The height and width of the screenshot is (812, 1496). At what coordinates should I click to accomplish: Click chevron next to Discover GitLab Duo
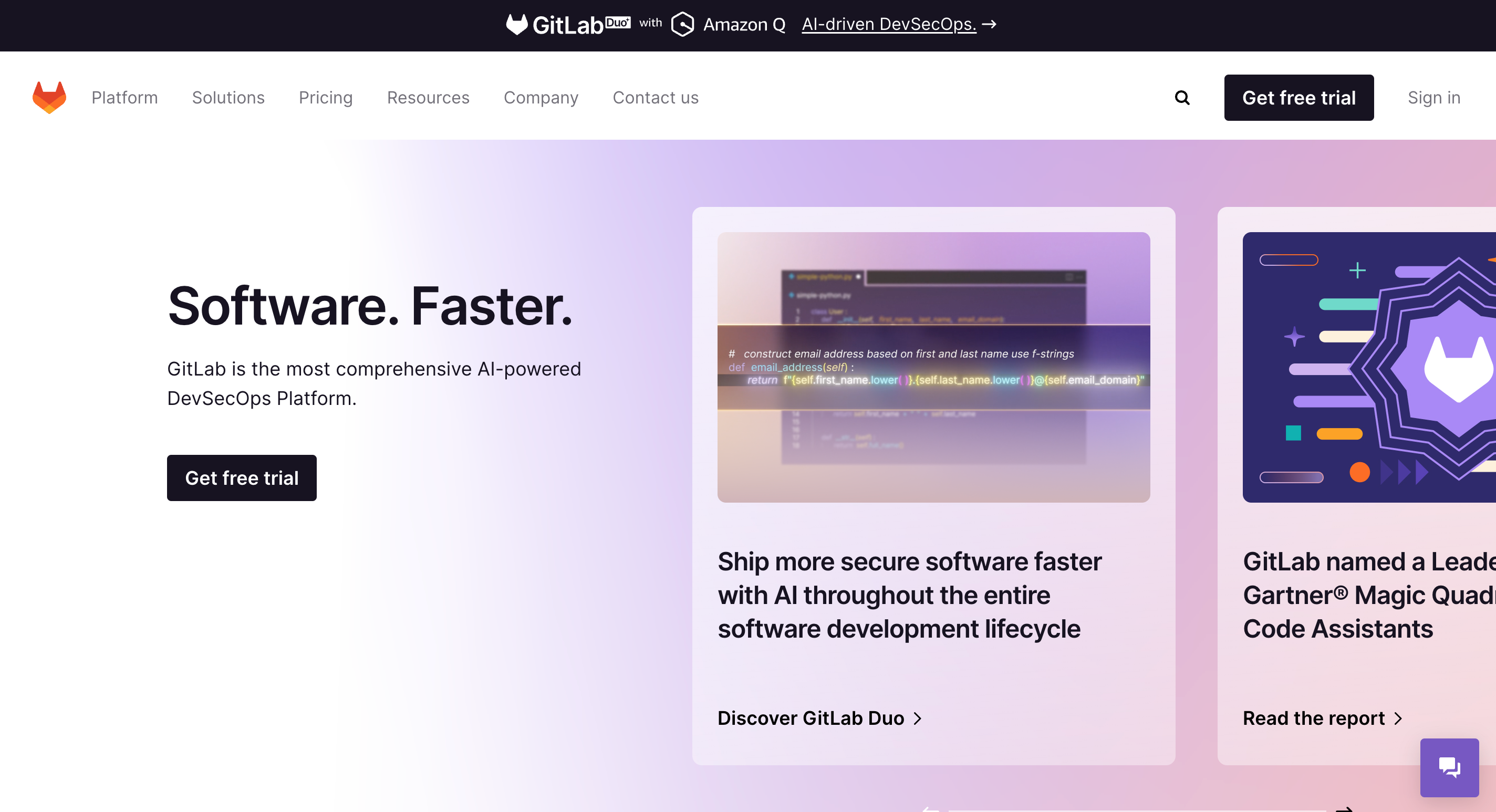click(918, 719)
